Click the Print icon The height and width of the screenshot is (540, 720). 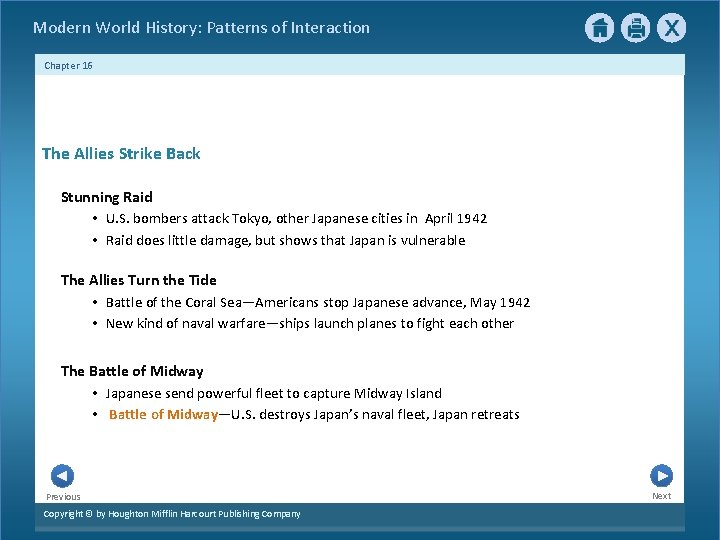(636, 28)
